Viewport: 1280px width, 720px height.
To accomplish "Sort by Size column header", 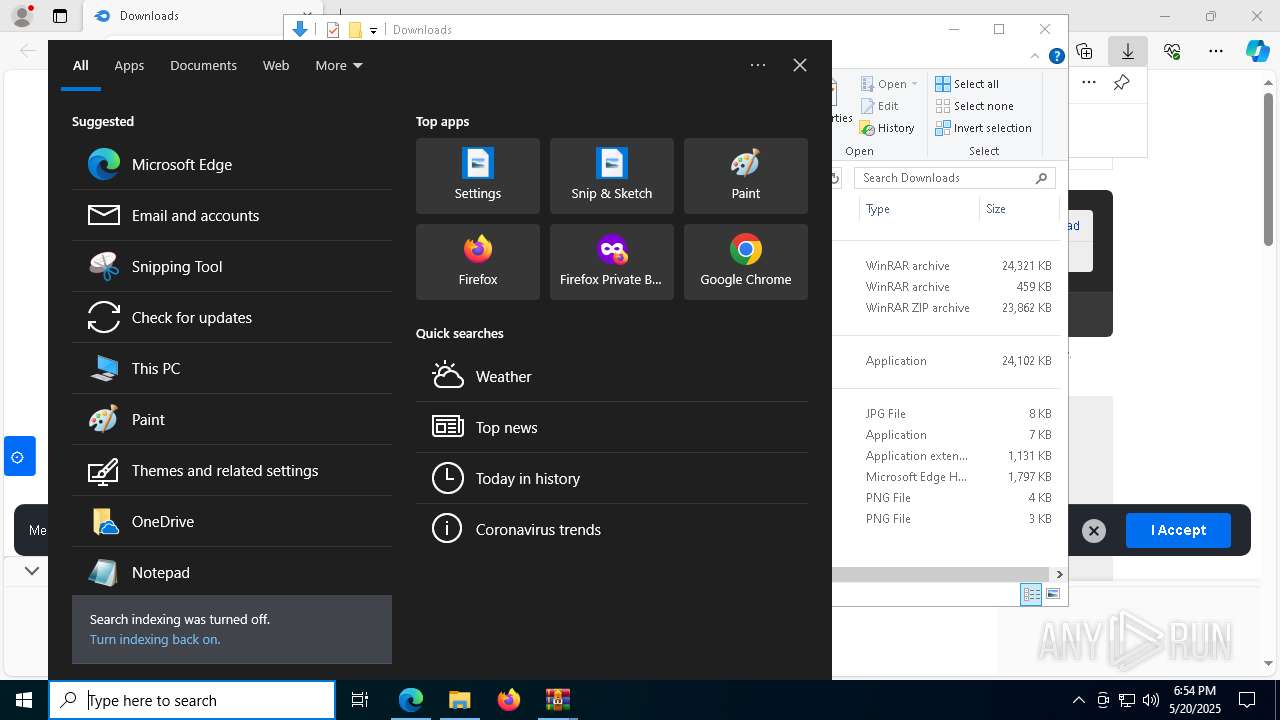I will click(1018, 209).
